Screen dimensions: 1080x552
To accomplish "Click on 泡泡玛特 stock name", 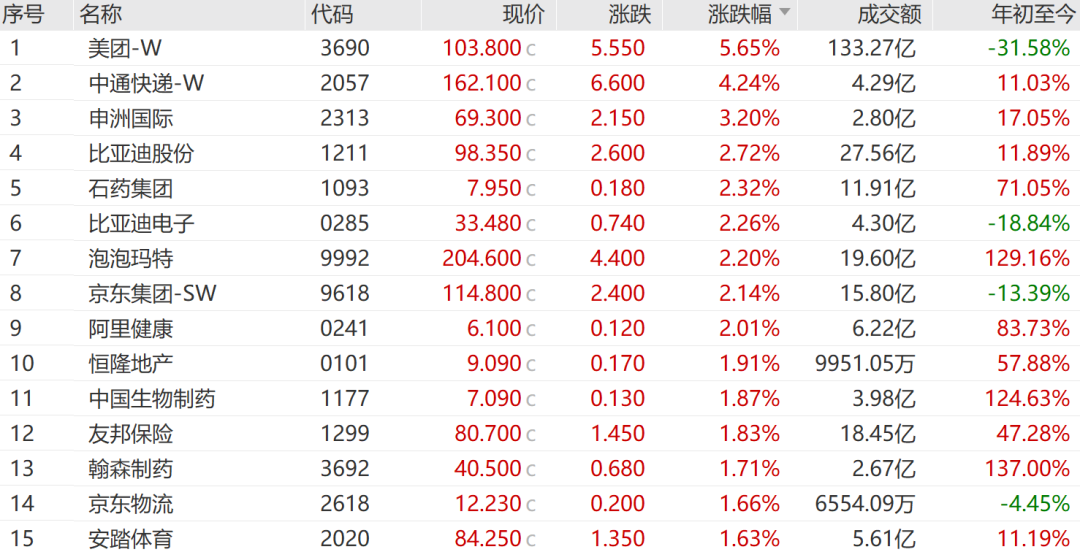I will [130, 258].
